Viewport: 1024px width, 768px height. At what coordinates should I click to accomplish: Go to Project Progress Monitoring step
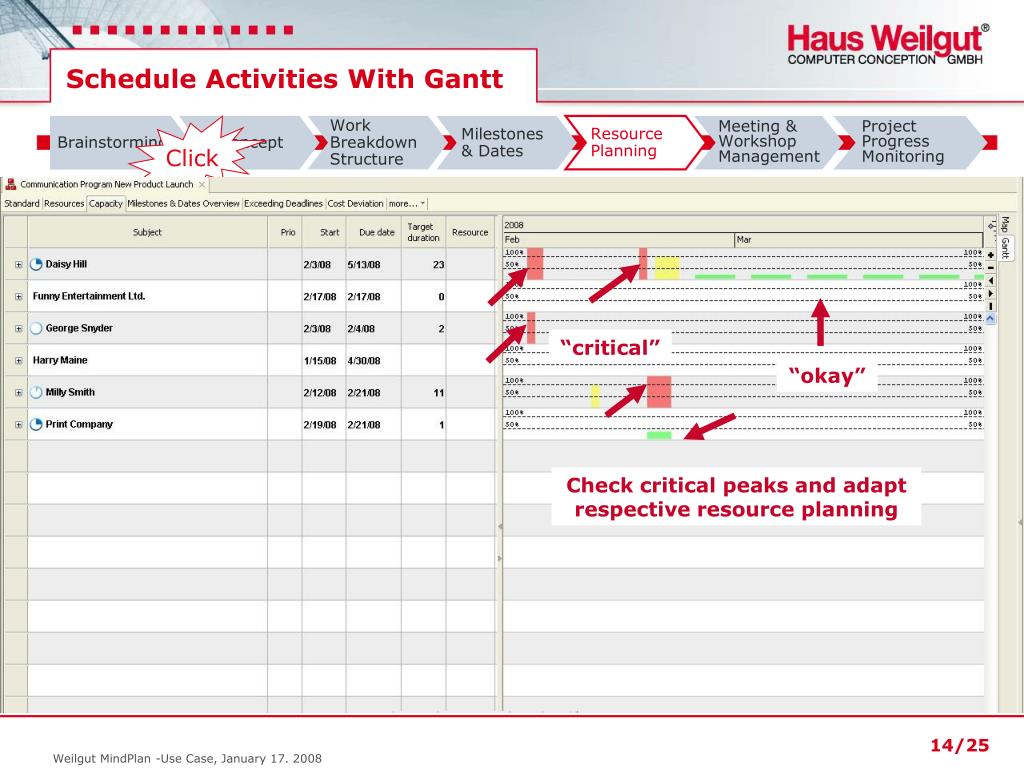(x=903, y=142)
